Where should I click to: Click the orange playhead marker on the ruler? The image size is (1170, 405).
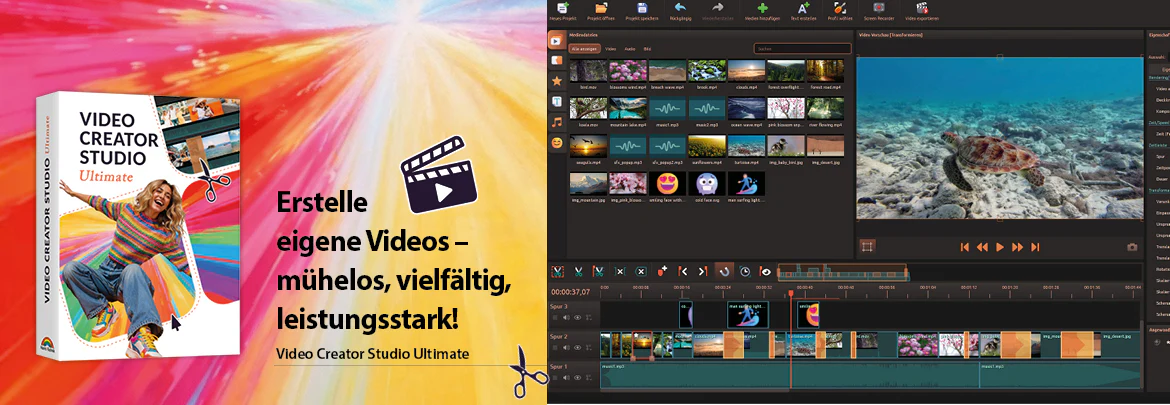(791, 294)
